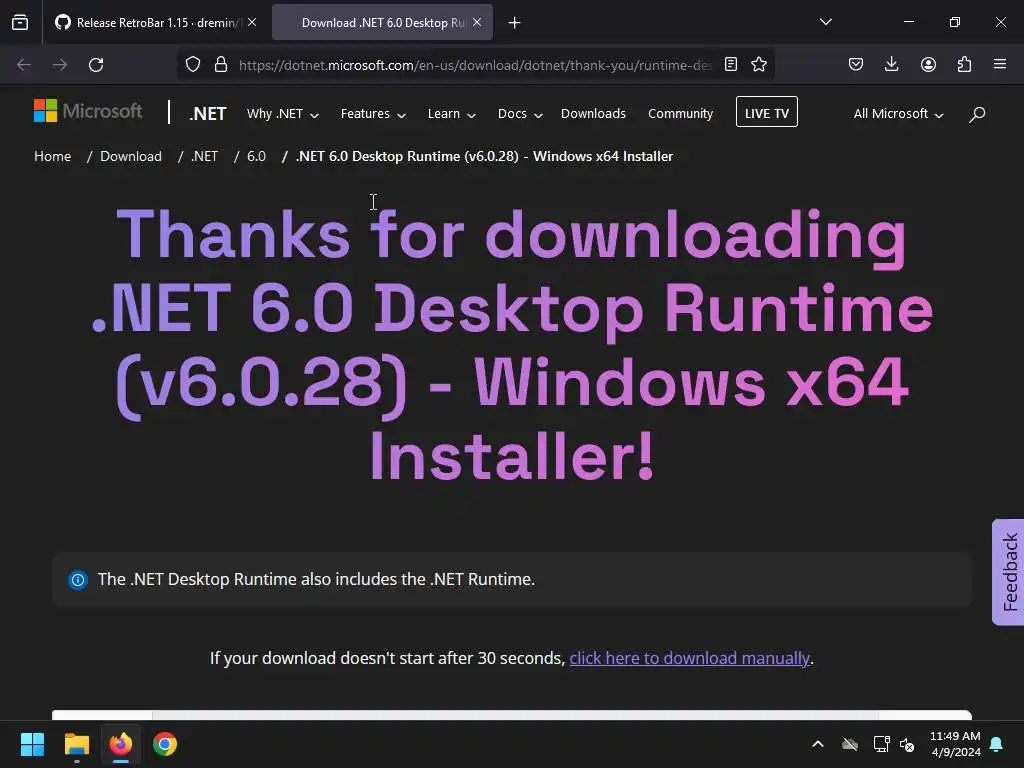Expand the Learn menu
The height and width of the screenshot is (768, 1024).
[451, 114]
